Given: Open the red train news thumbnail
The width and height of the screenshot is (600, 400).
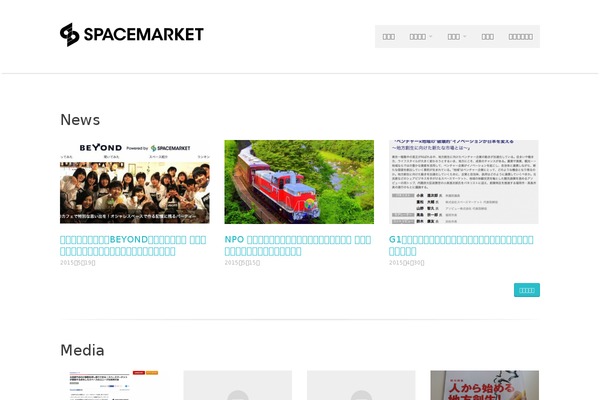Looking at the screenshot, I should click(299, 182).
